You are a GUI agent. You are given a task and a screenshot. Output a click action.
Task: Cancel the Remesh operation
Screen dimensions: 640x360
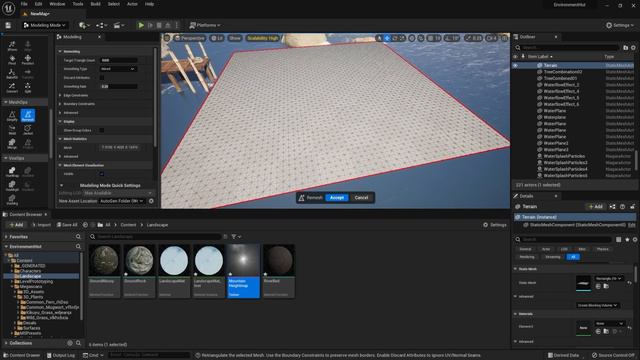pos(361,198)
